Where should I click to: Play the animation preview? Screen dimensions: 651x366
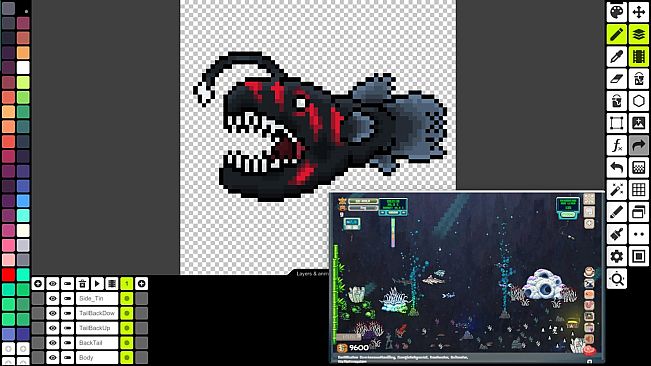point(97,284)
